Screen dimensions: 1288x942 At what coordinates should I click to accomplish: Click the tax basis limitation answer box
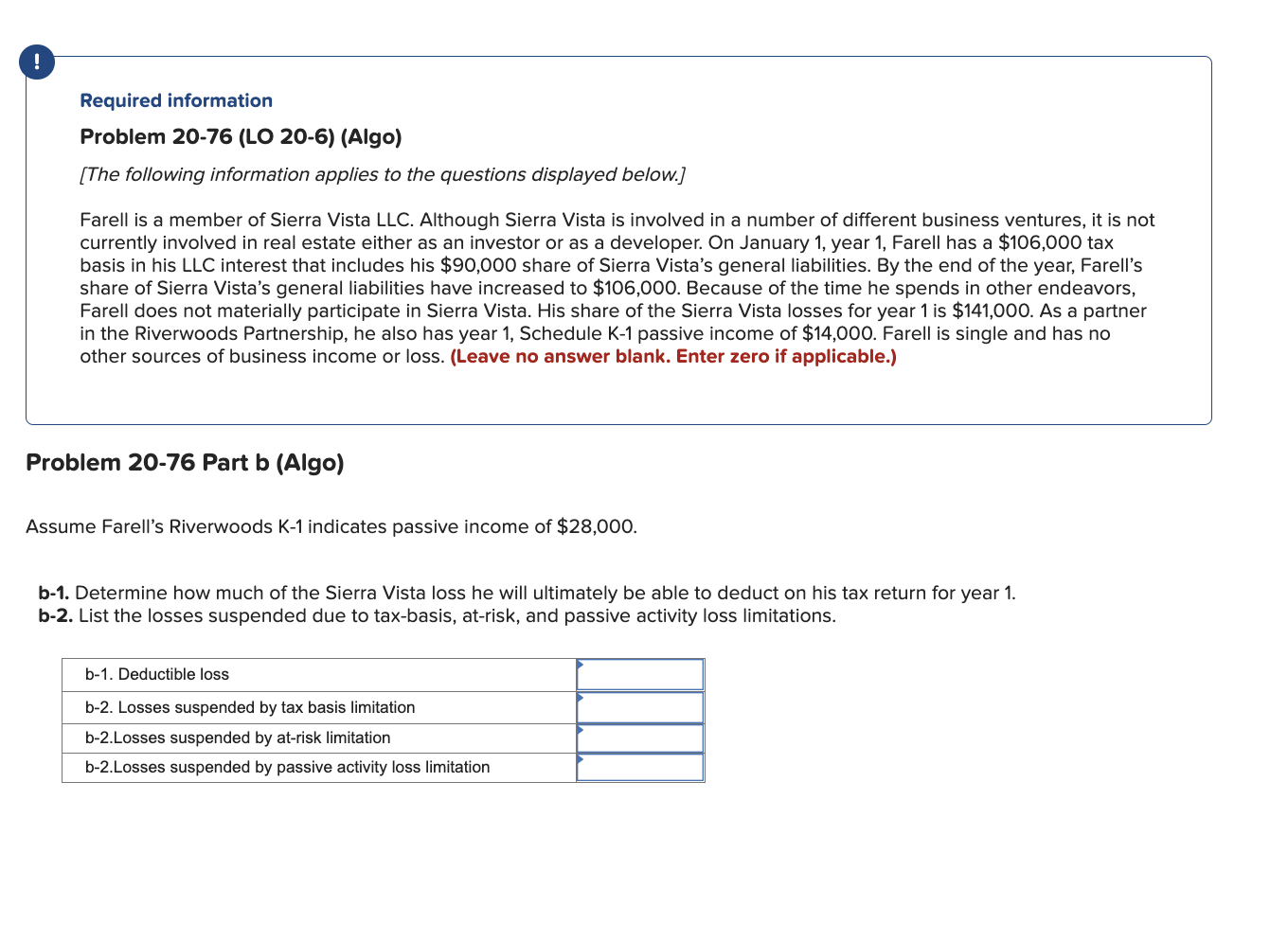tap(640, 706)
